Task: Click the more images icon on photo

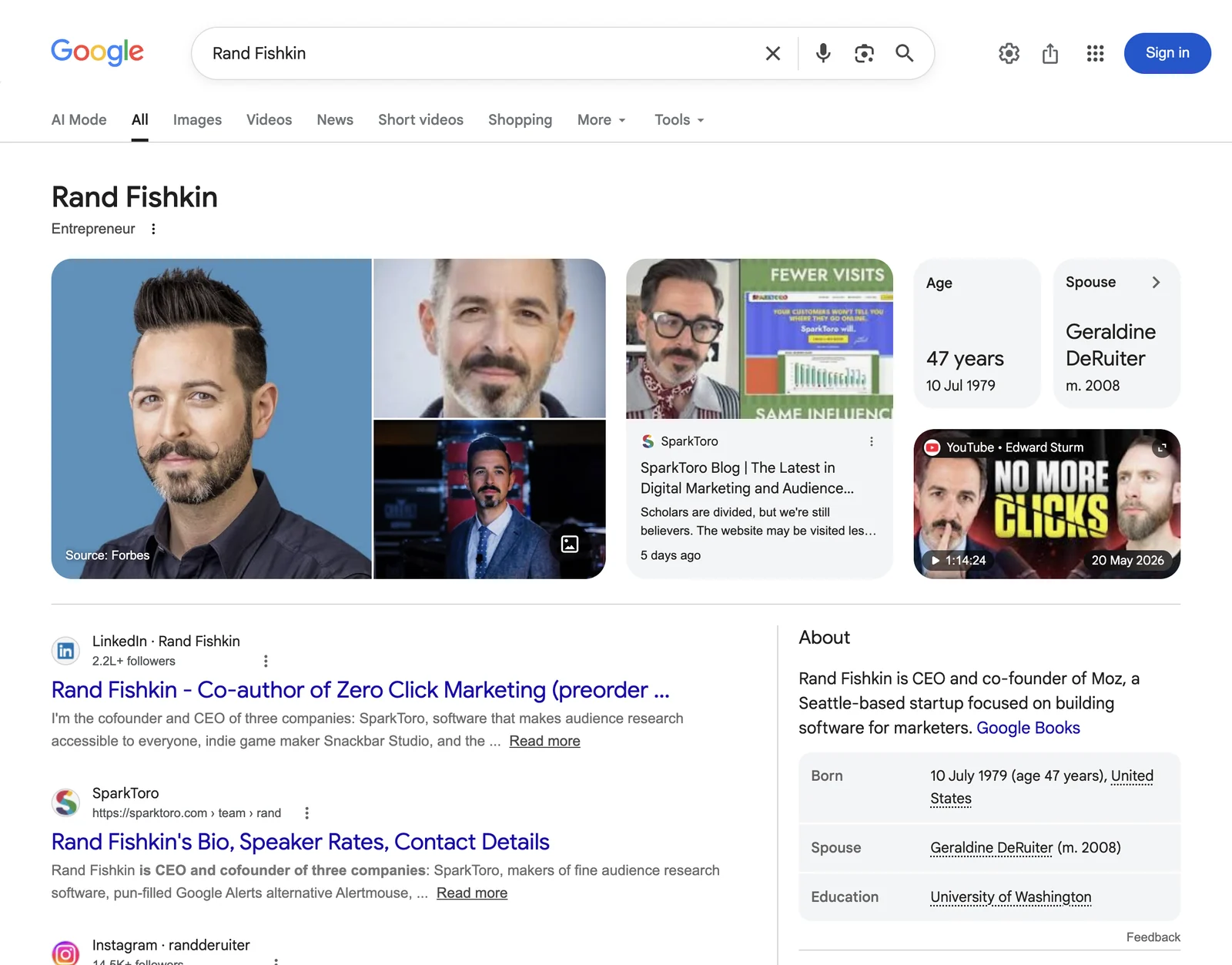Action: [570, 544]
